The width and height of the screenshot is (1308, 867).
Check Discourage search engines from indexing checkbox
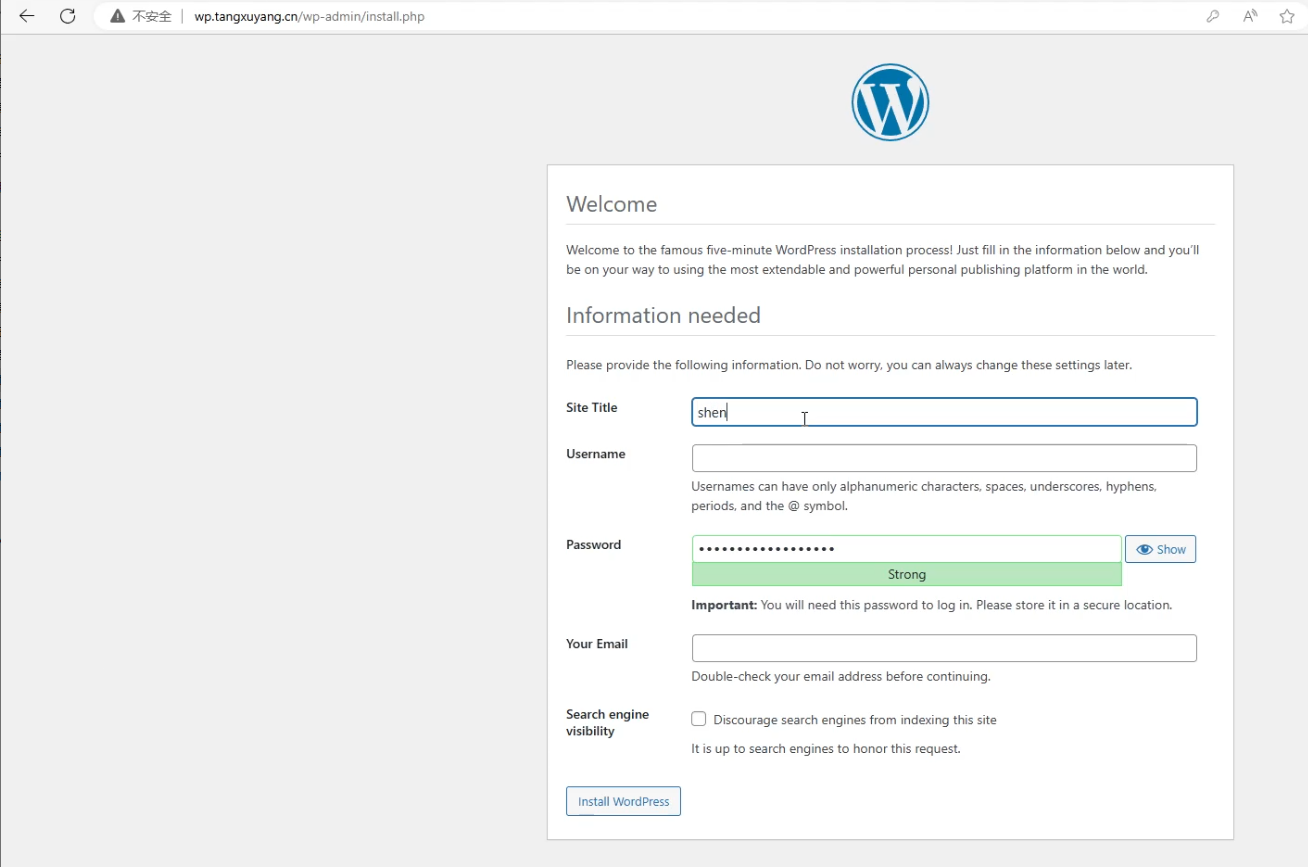click(x=699, y=719)
